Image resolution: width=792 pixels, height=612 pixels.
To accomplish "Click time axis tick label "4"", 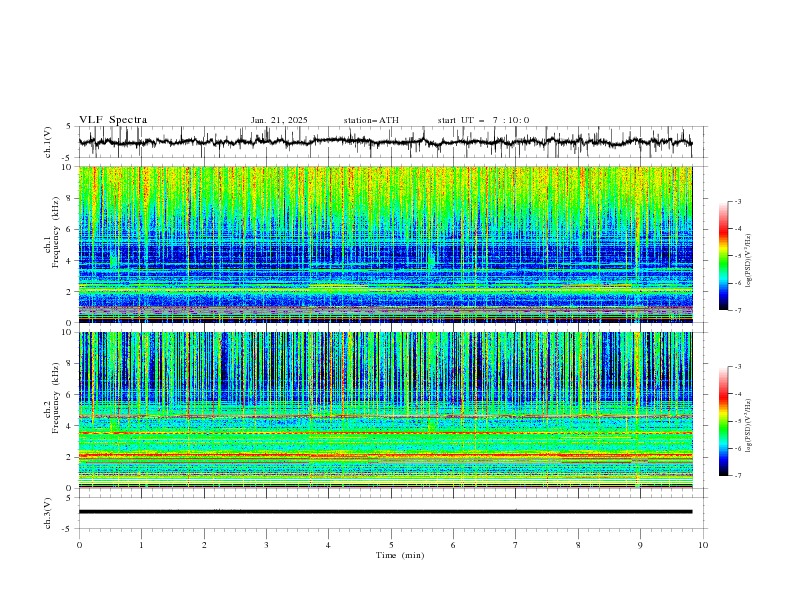I will pyautogui.click(x=328, y=545).
